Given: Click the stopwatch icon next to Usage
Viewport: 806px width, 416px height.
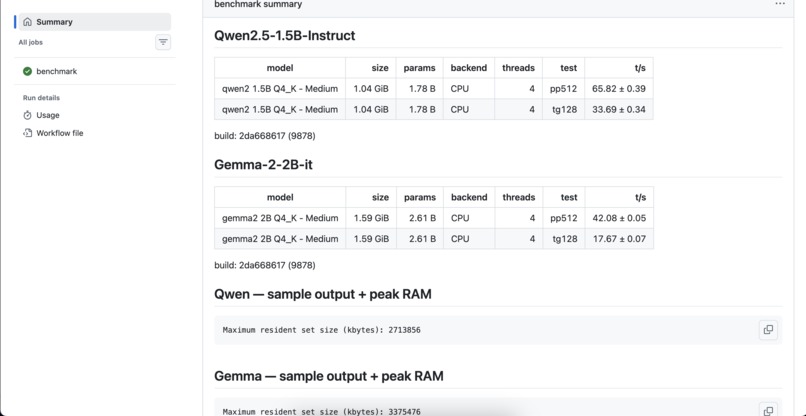Looking at the screenshot, I should 28,115.
